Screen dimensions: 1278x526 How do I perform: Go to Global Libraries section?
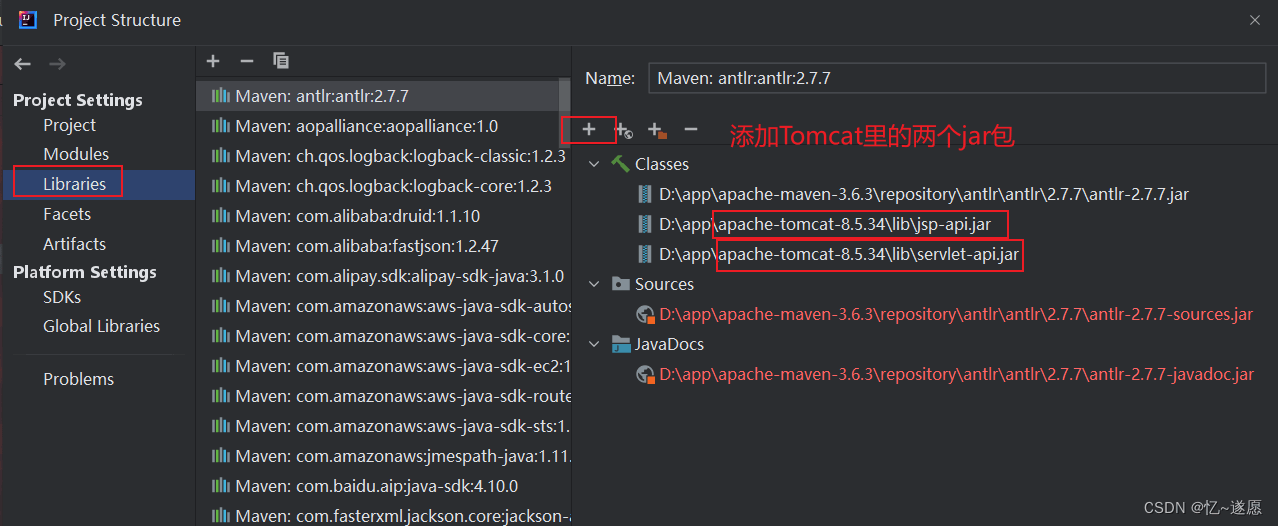(x=101, y=326)
